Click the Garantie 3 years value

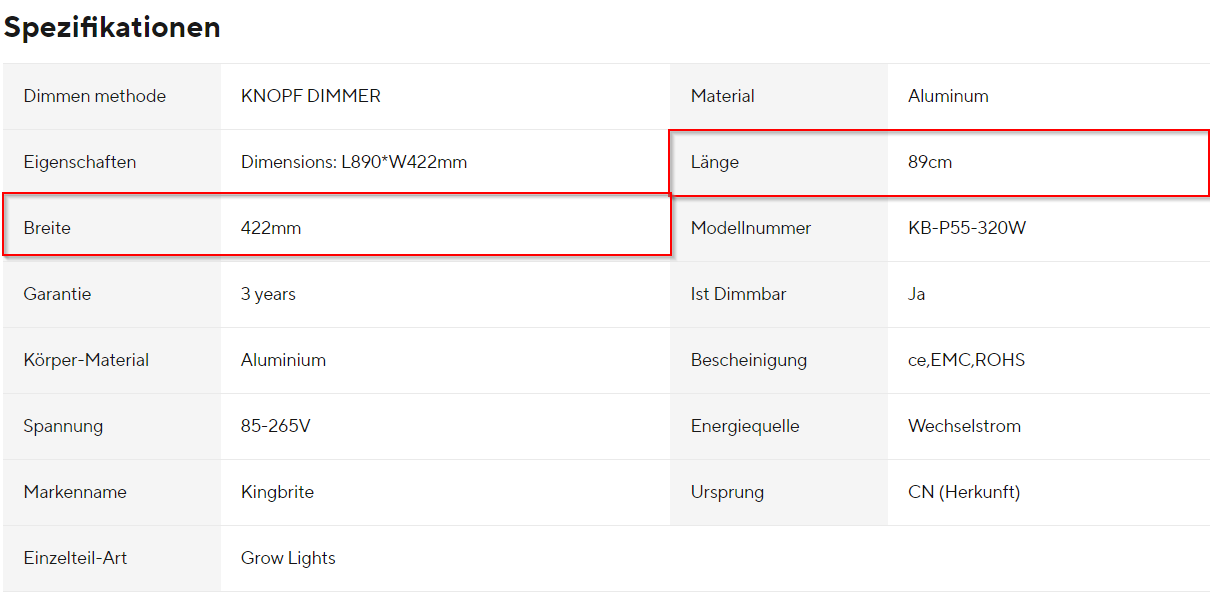(x=268, y=294)
